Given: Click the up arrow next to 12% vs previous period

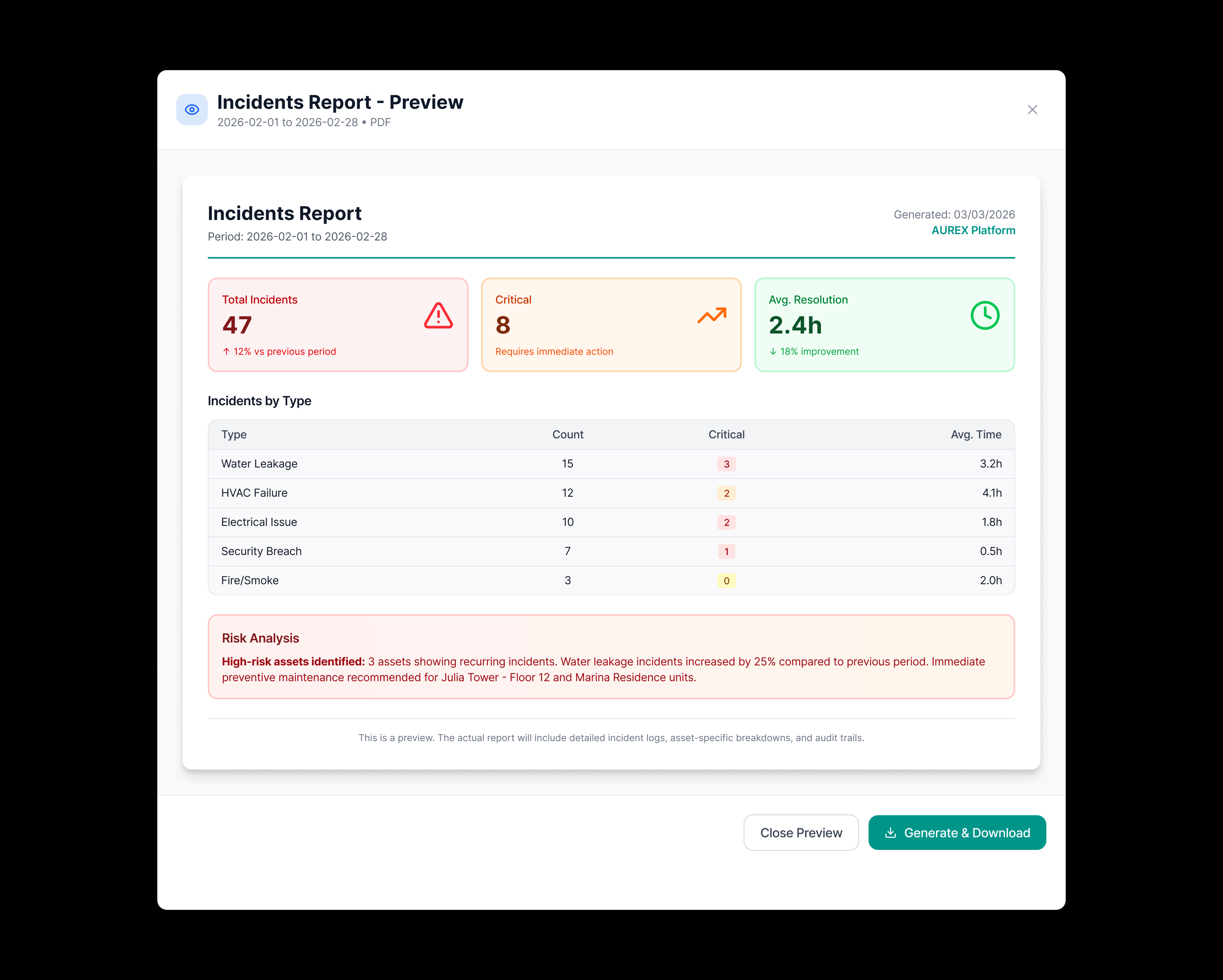Looking at the screenshot, I should tap(226, 351).
